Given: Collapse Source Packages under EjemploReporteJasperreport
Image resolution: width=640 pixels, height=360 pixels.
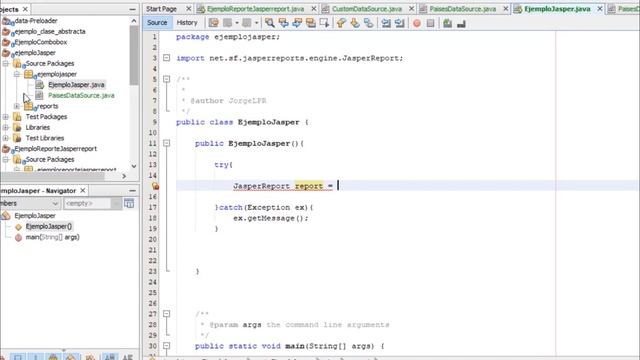Looking at the screenshot, I should click(6, 160).
